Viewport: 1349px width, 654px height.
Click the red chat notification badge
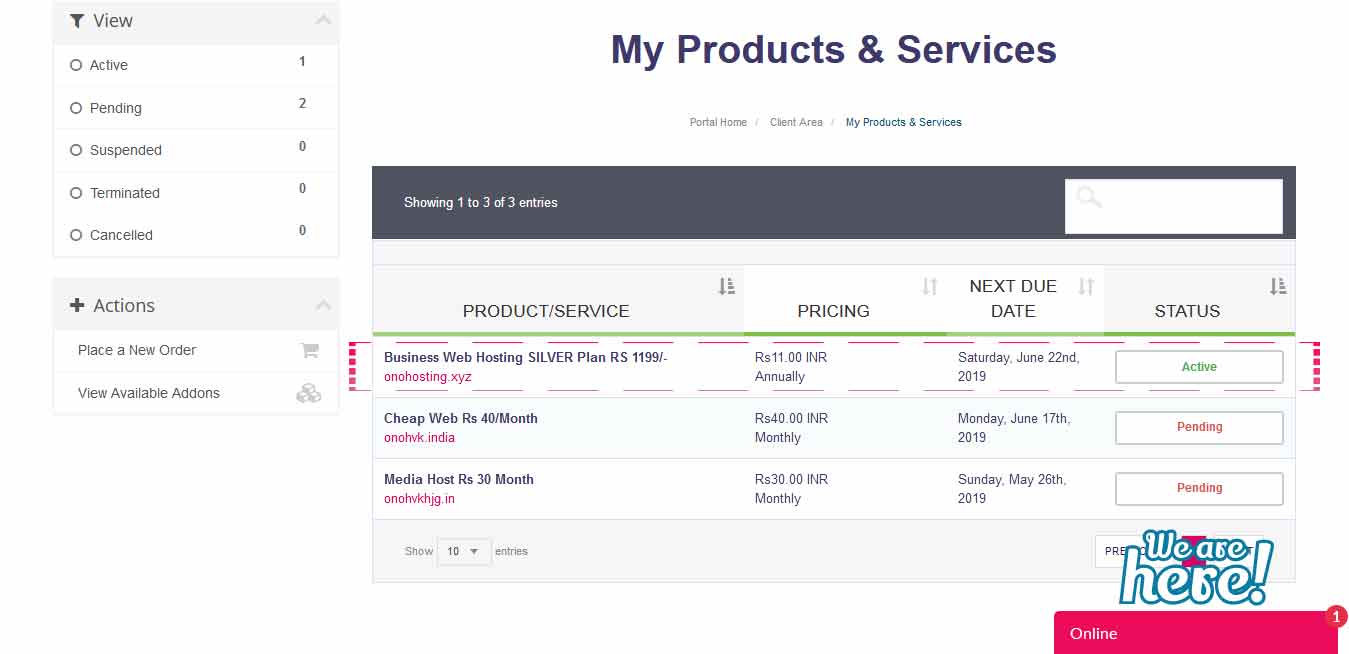(1336, 617)
